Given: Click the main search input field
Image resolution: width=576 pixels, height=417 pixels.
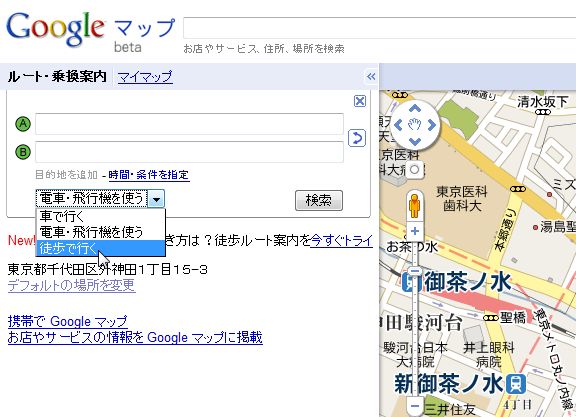Looking at the screenshot, I should pyautogui.click(x=379, y=28).
